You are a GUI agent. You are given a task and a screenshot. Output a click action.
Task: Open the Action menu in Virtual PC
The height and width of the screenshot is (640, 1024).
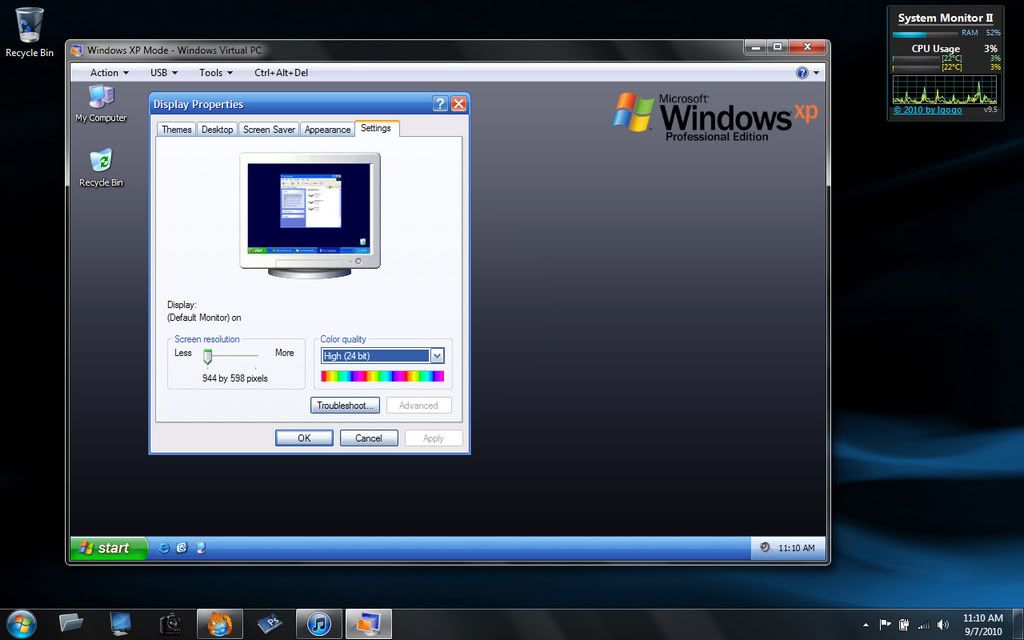(x=109, y=72)
